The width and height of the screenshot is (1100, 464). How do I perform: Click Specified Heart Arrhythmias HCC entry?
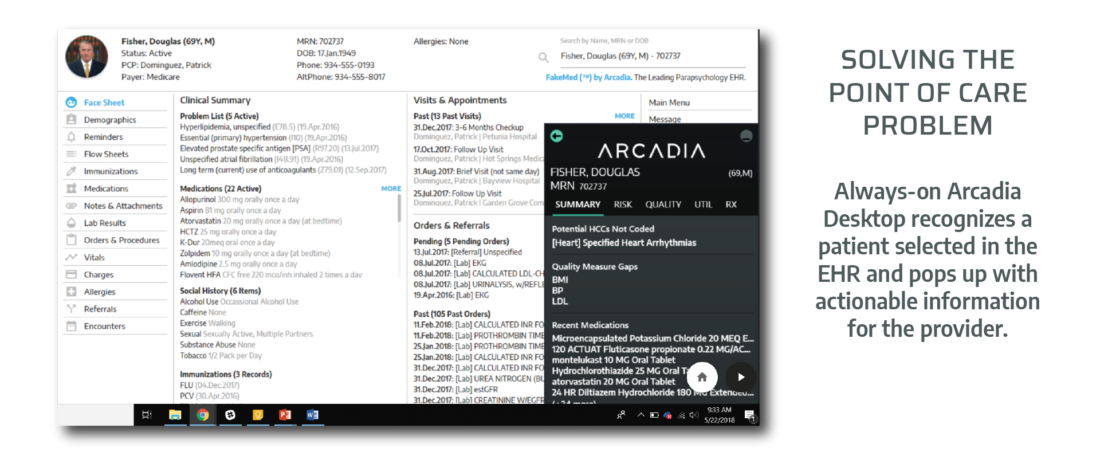coord(624,243)
